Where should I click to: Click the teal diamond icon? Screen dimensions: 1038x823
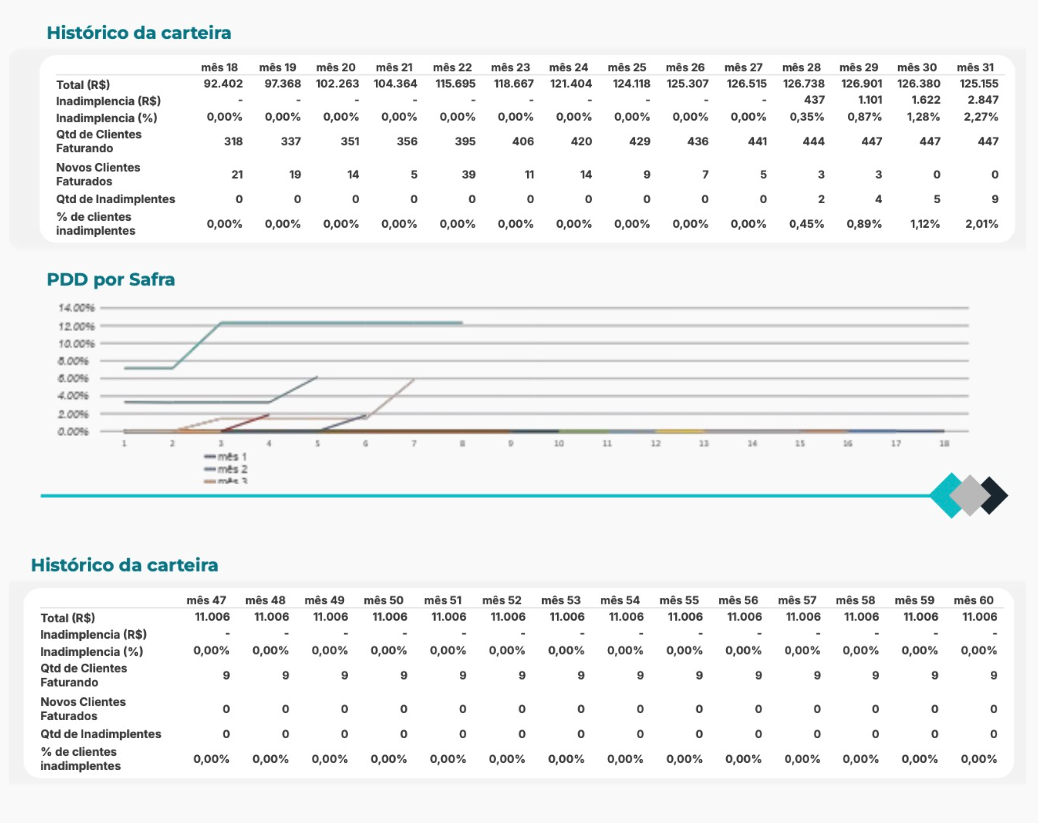(x=948, y=495)
